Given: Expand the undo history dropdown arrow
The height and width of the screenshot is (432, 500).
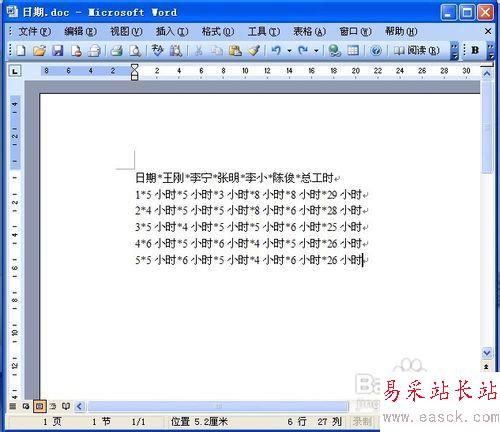Looking at the screenshot, I should 289,51.
